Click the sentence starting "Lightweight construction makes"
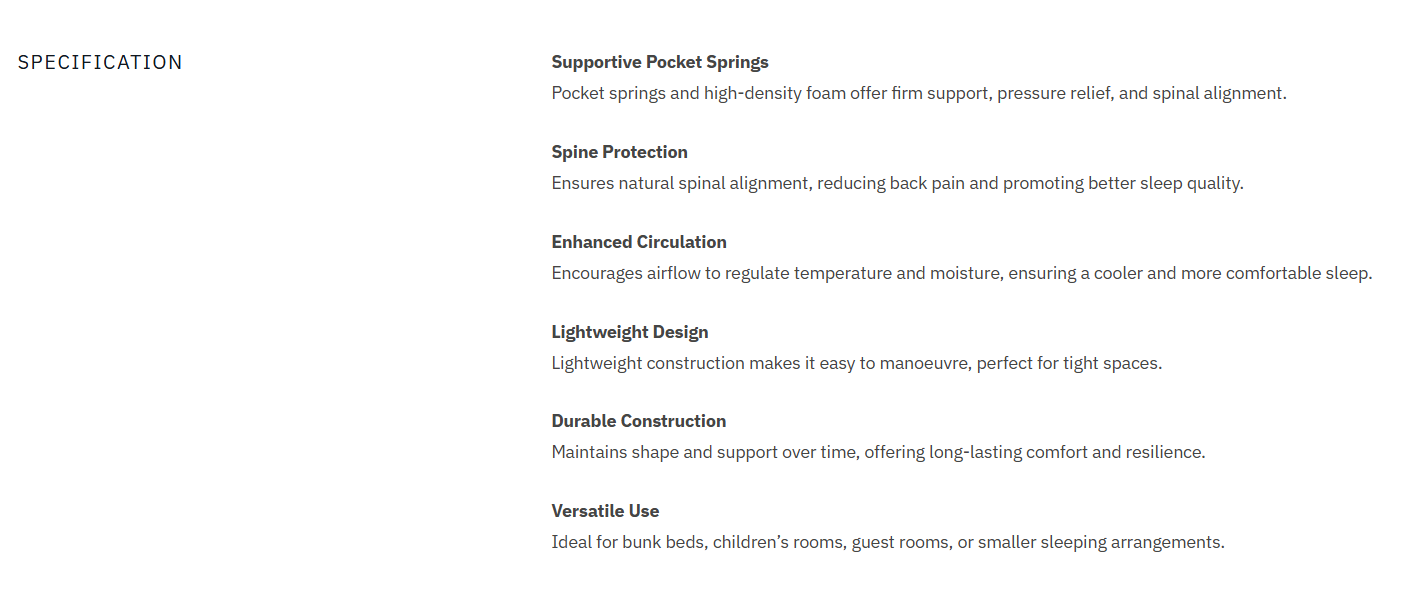1411x601 pixels. [x=856, y=363]
